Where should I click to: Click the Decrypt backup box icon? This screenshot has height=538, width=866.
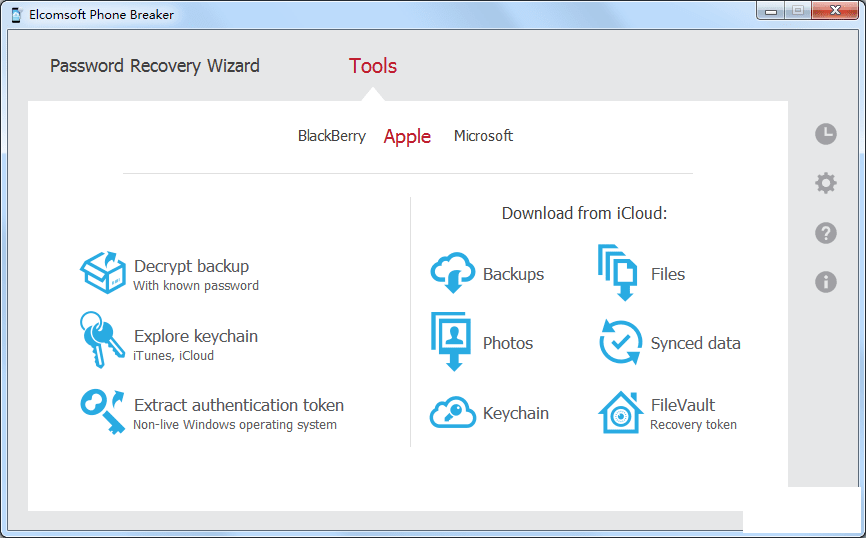[103, 273]
